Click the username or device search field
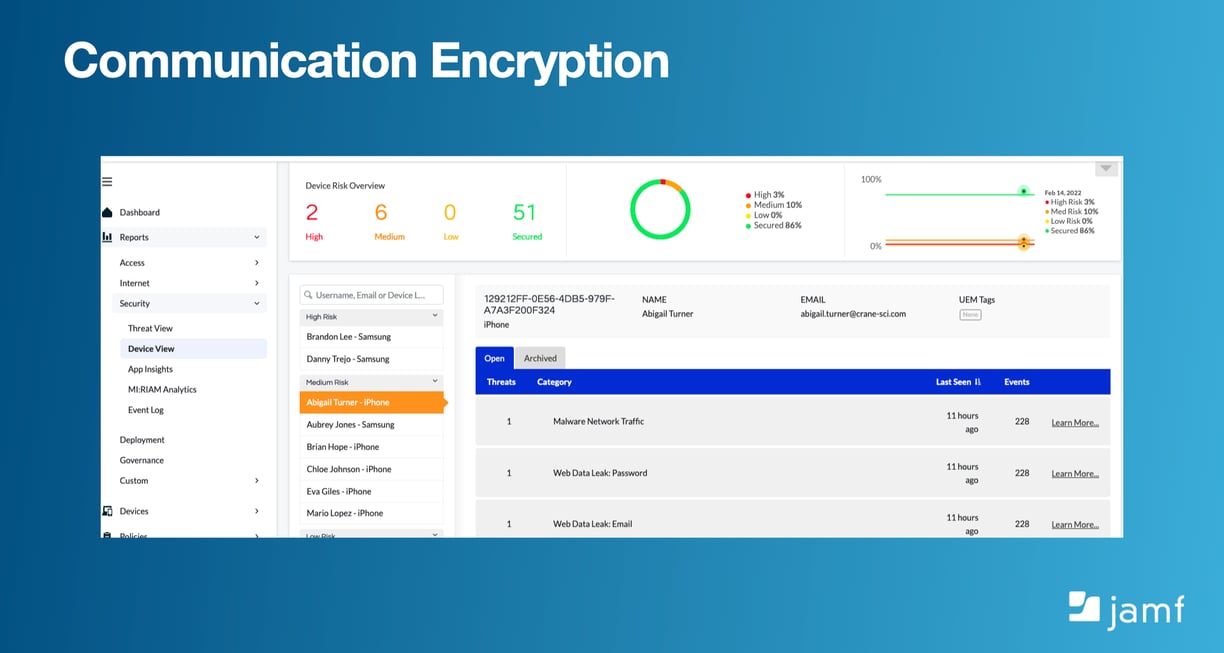Viewport: 1224px width, 653px height. click(x=371, y=295)
